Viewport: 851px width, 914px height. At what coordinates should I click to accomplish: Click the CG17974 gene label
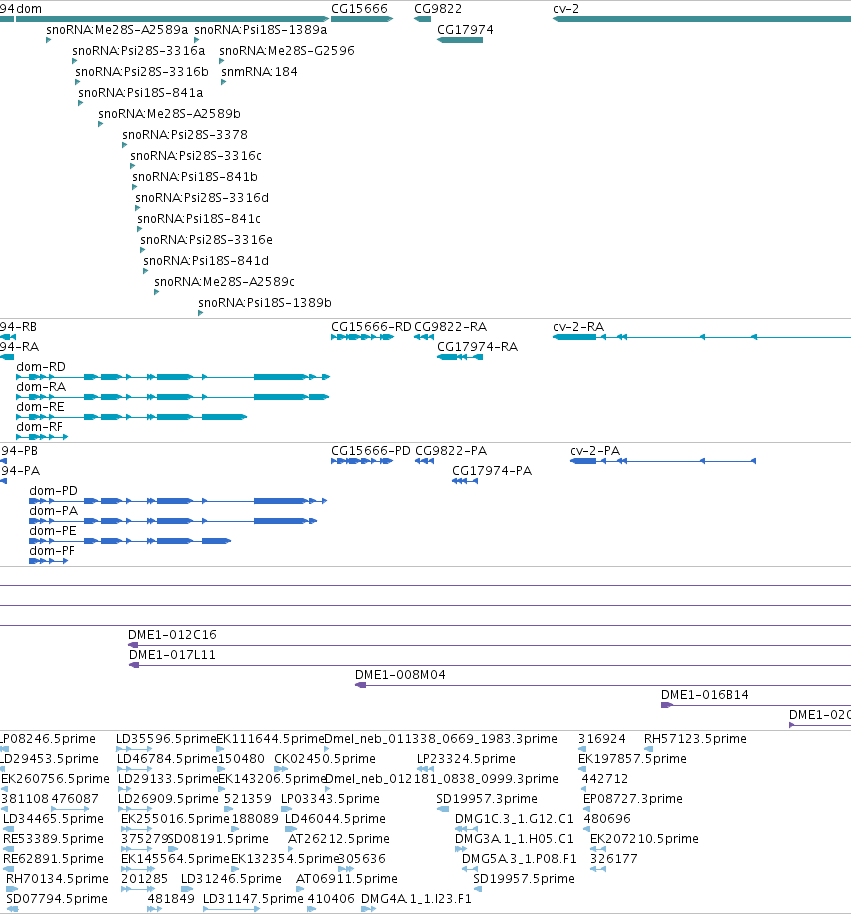click(x=465, y=30)
